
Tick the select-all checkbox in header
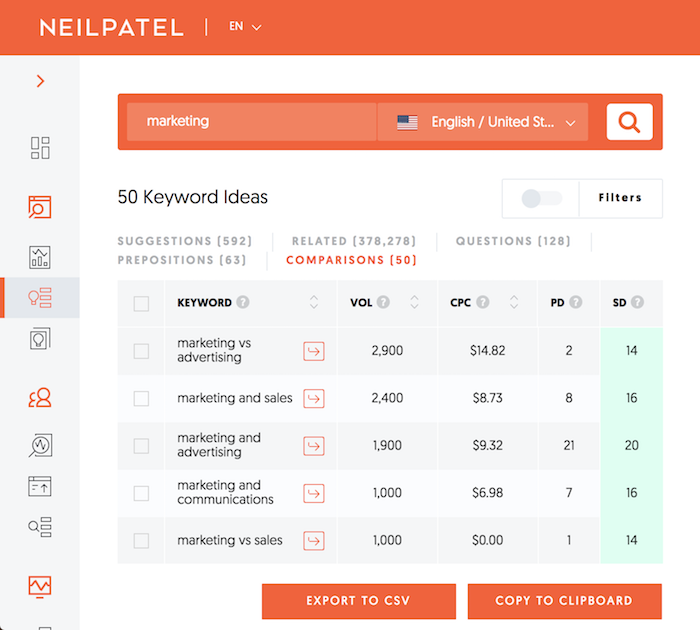click(142, 304)
